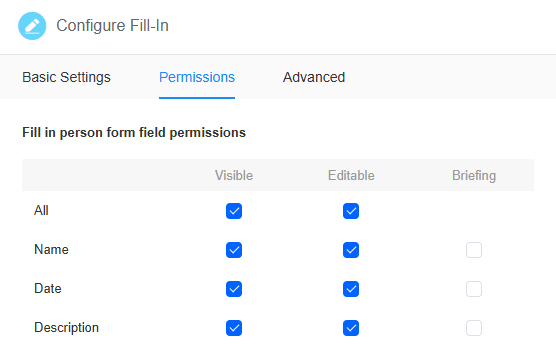Toggle Visible checkbox in Date row
This screenshot has width=556, height=361.
(x=234, y=289)
